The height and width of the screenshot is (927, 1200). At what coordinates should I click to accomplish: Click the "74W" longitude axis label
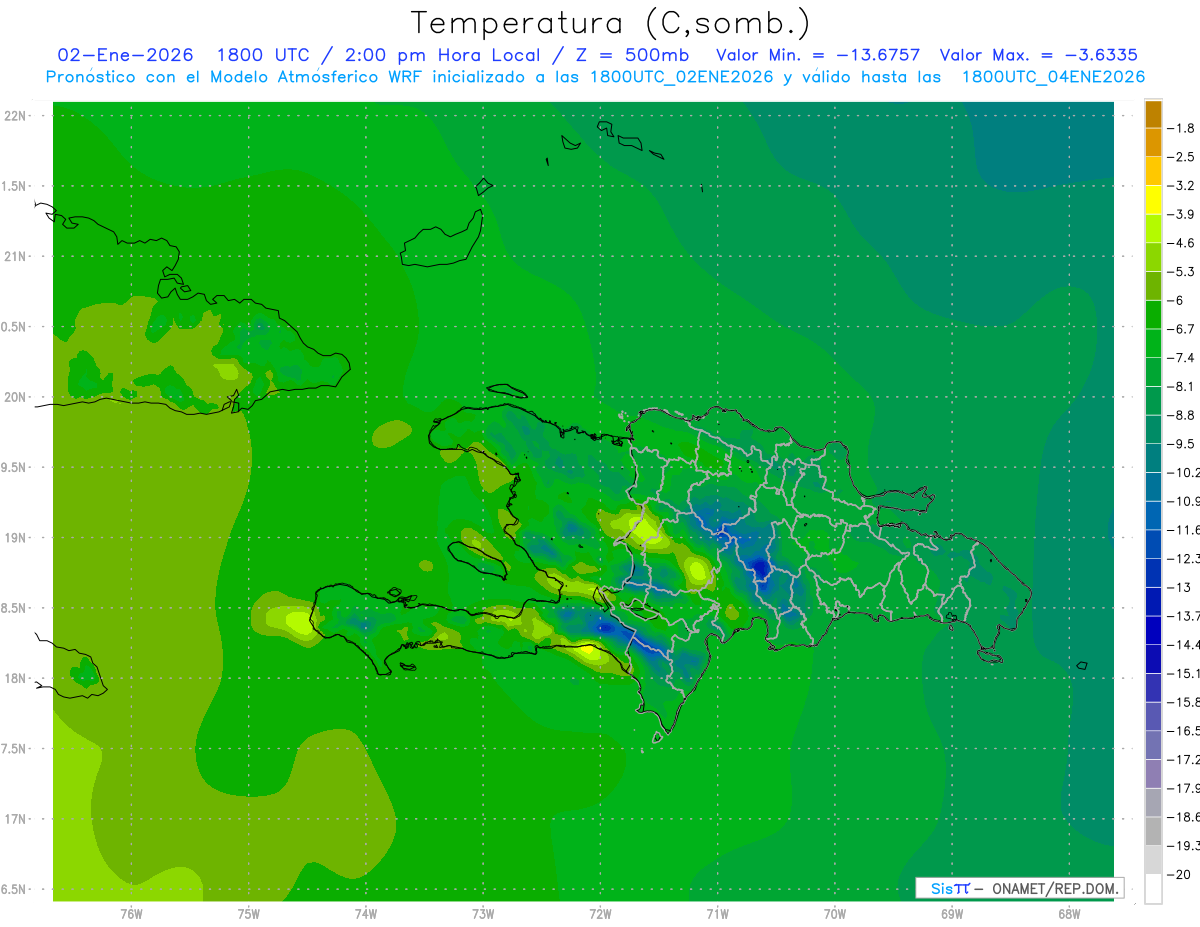coord(366,914)
